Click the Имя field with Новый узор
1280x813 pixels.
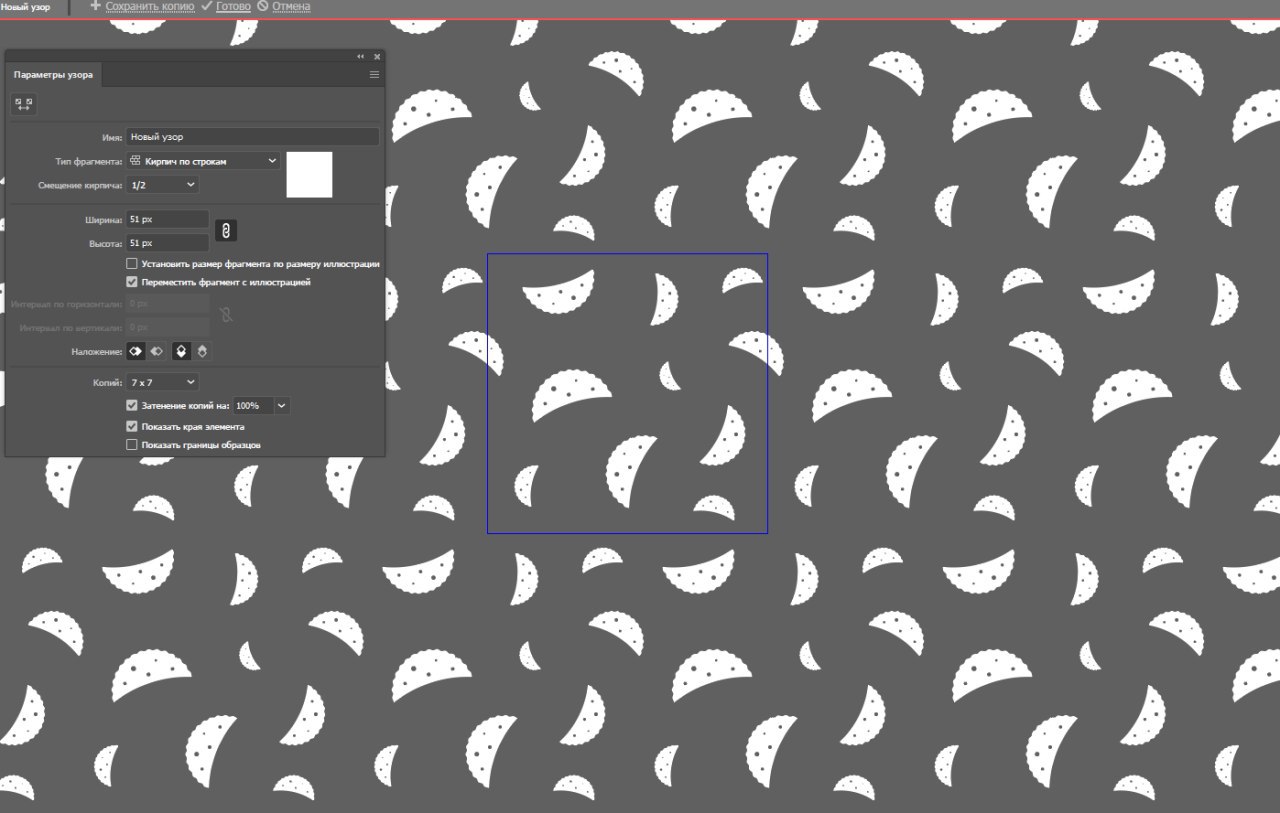(x=253, y=137)
